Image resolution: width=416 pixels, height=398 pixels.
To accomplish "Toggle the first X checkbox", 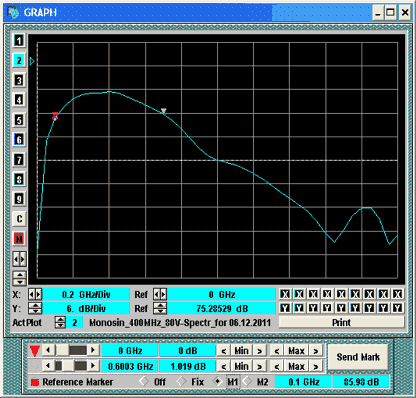I will coord(285,294).
